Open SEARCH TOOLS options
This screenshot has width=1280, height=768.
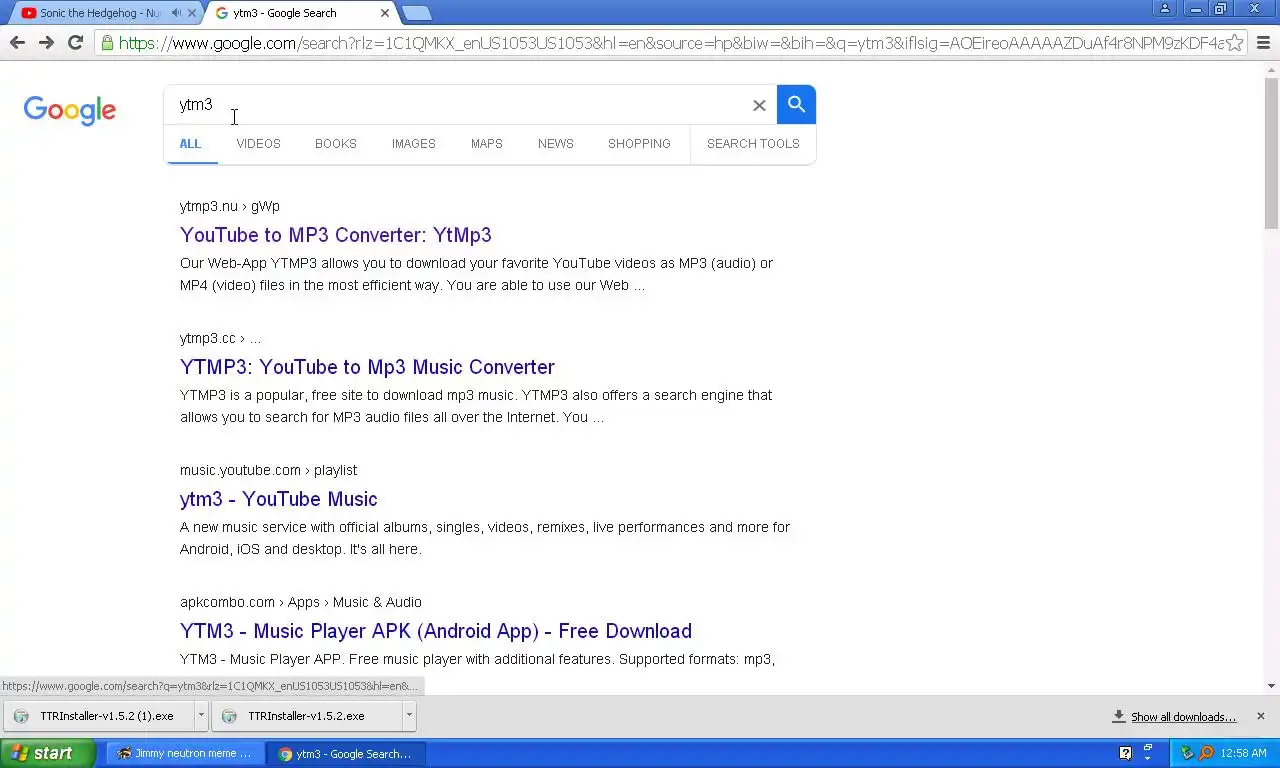click(753, 143)
